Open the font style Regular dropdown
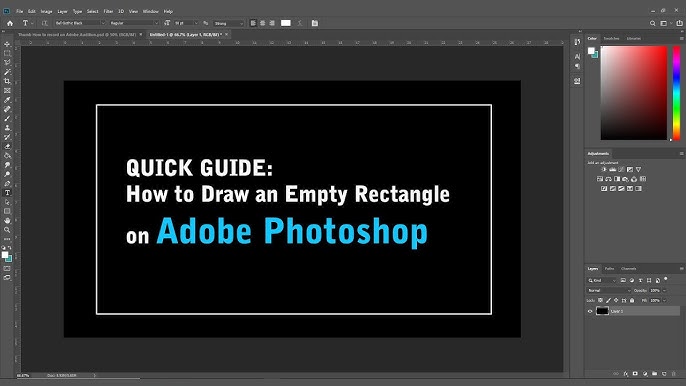The height and width of the screenshot is (386, 686). (134, 23)
